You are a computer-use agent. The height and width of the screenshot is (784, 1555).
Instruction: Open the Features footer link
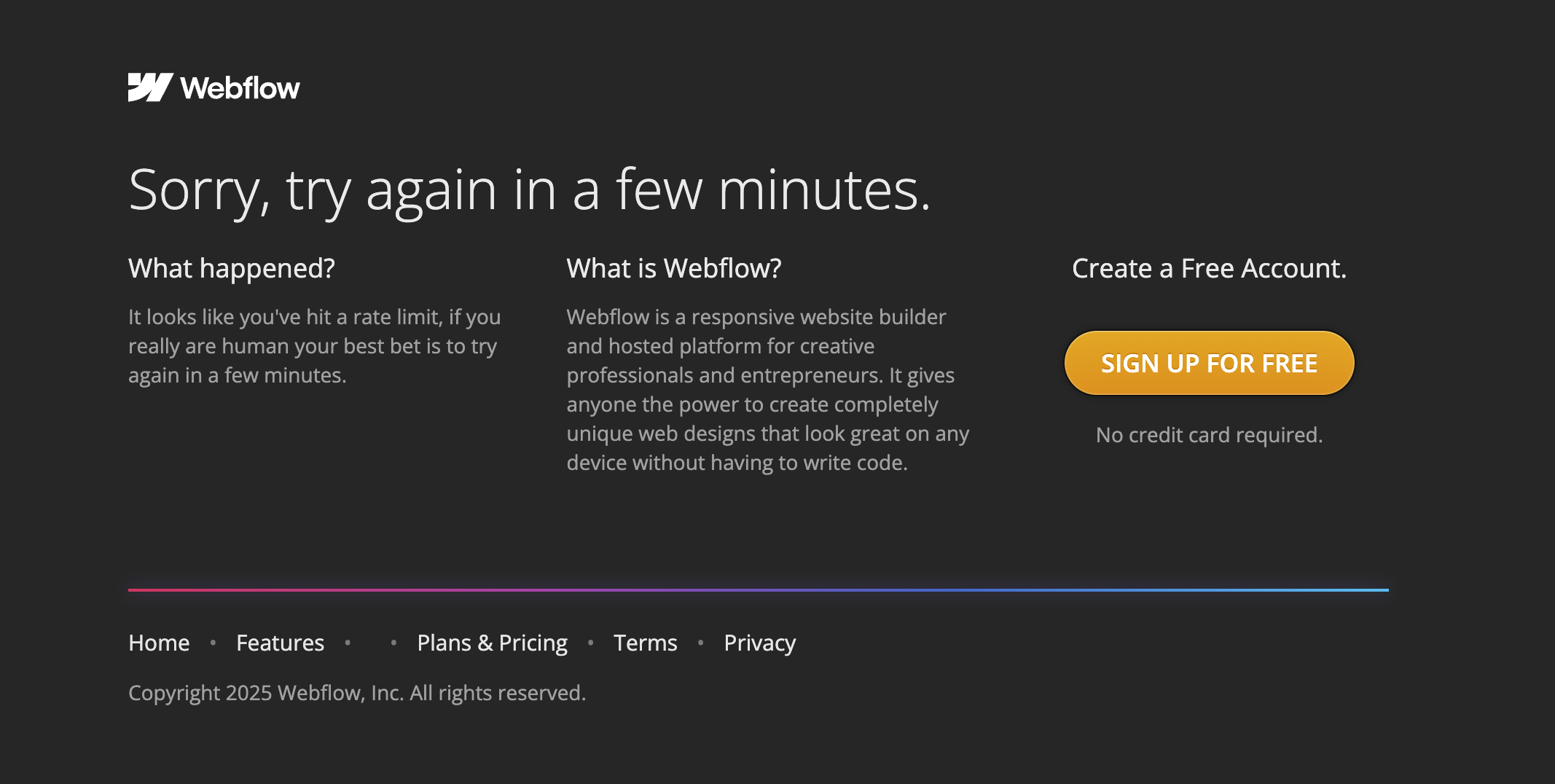280,643
